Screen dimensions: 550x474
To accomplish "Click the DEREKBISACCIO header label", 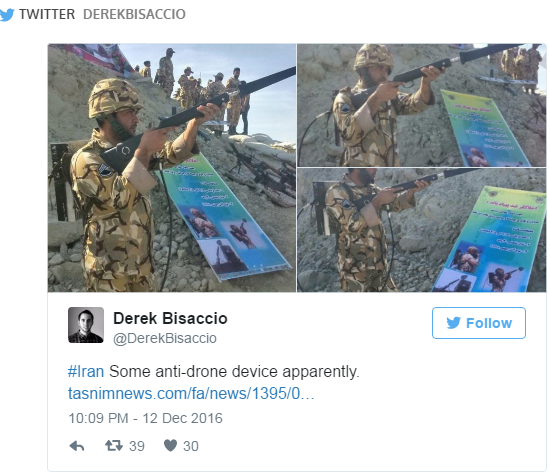I will (x=134, y=14).
